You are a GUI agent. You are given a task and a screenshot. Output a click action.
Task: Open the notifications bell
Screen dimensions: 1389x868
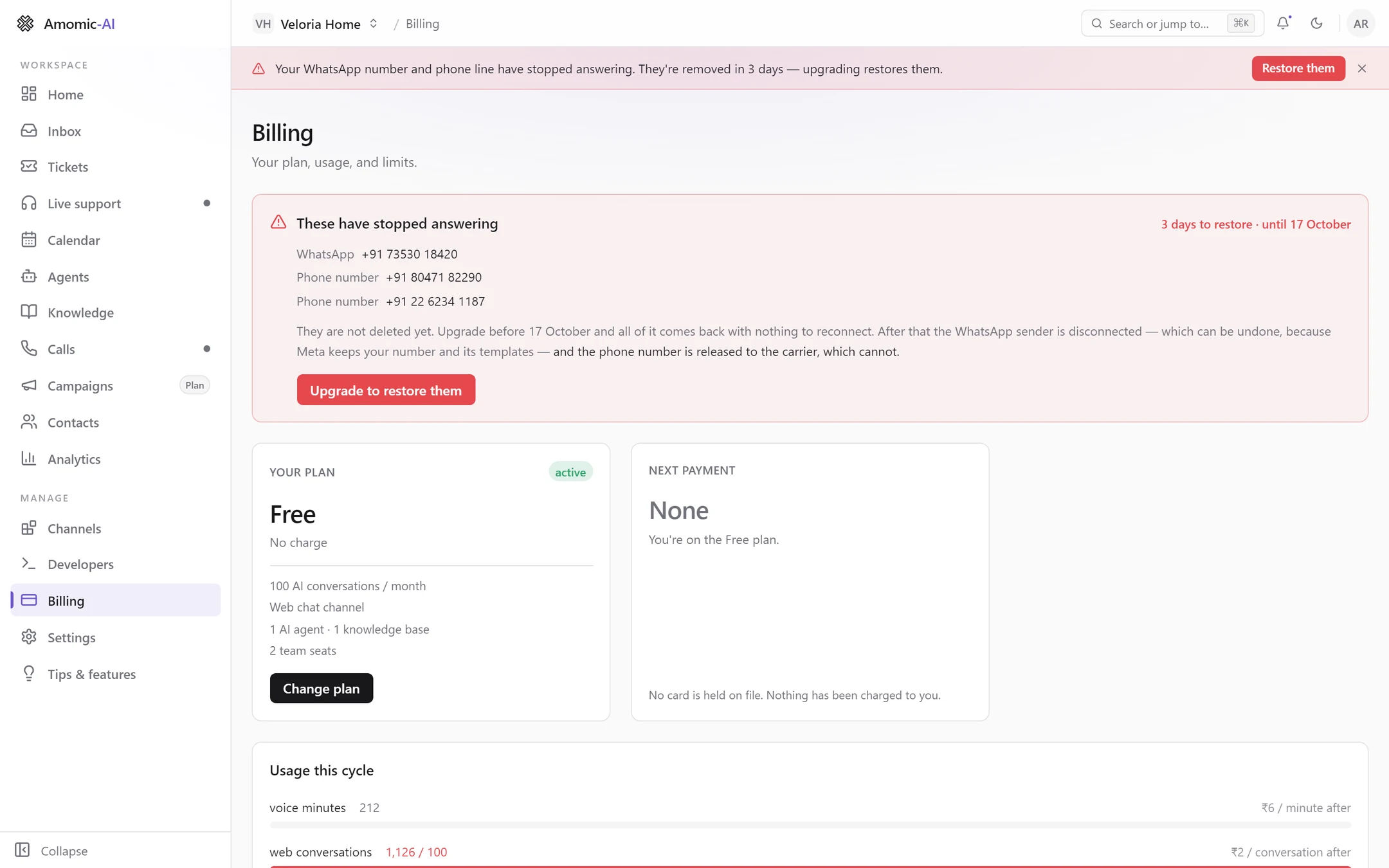pyautogui.click(x=1283, y=23)
